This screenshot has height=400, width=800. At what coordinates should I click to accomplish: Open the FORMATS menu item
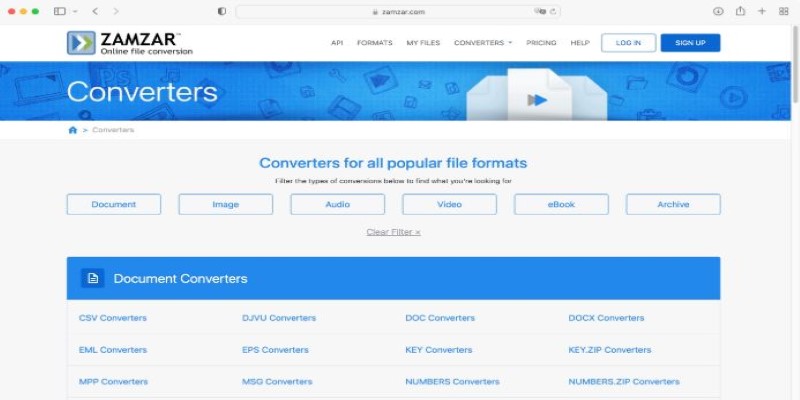[374, 43]
